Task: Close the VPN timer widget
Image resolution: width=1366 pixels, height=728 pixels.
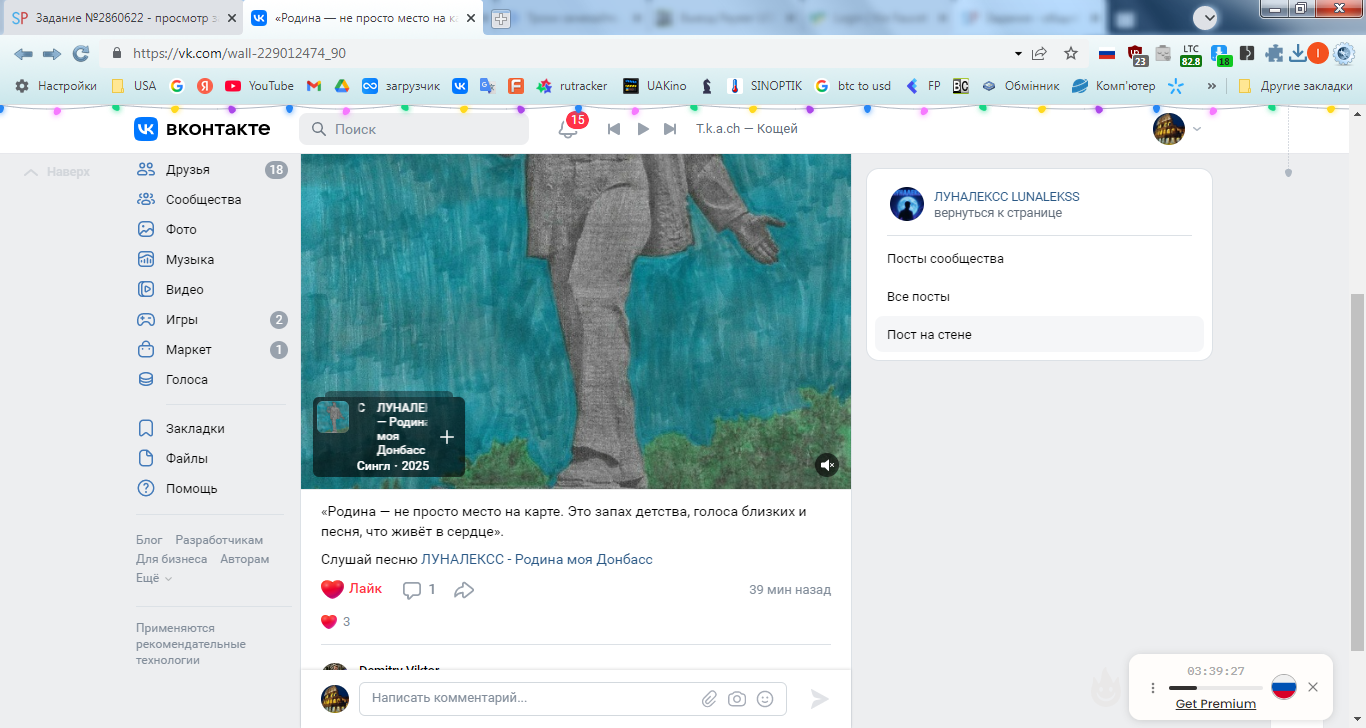Action: tap(1313, 687)
